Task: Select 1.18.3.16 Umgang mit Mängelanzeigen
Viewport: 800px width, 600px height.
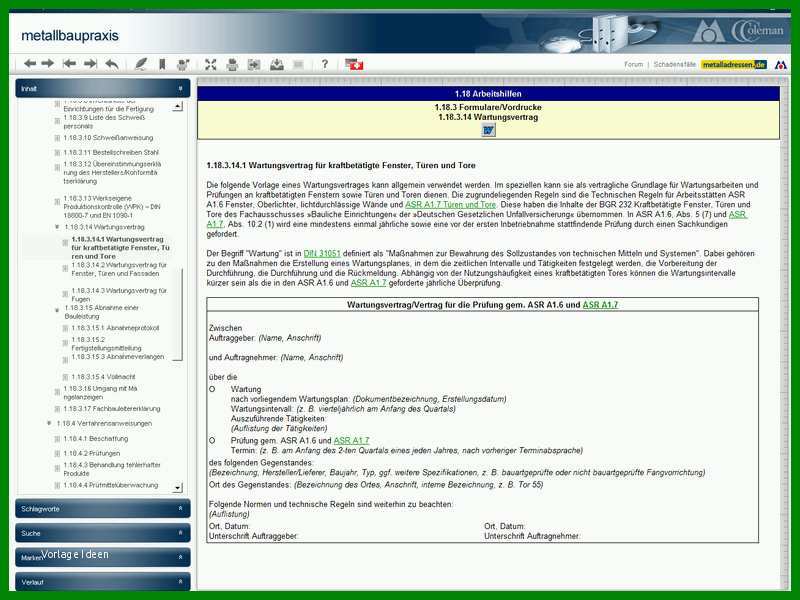Action: point(100,392)
